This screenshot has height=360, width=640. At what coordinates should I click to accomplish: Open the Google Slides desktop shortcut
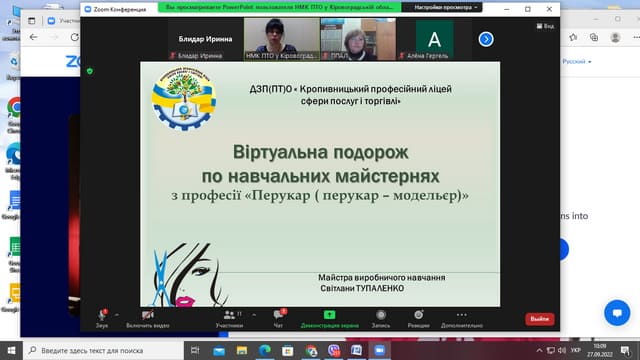(x=13, y=298)
